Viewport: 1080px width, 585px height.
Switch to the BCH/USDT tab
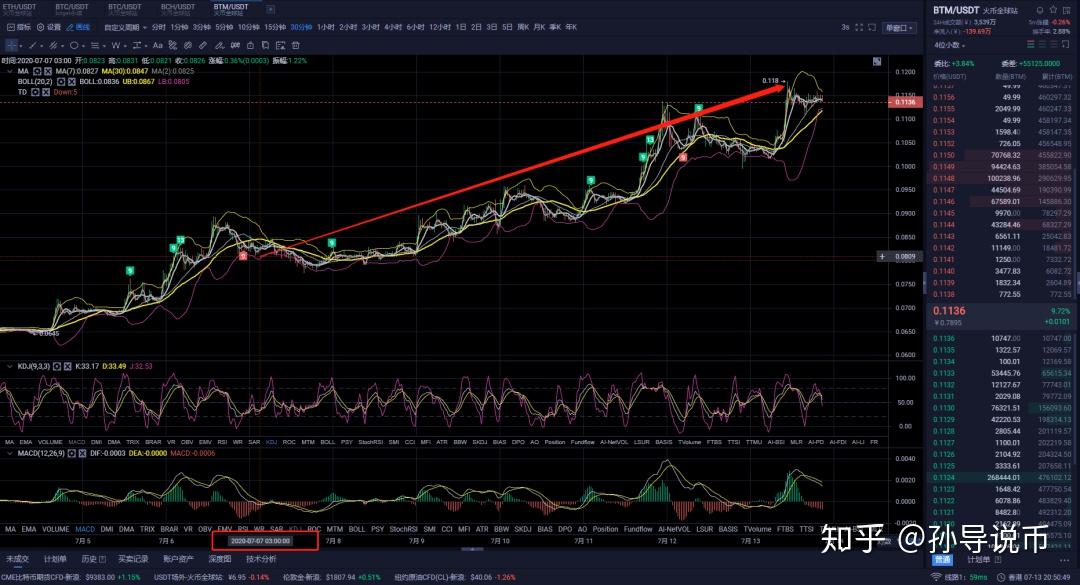[178, 9]
